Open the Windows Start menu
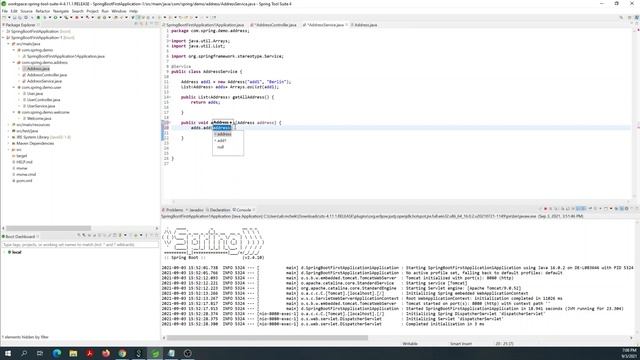The height and width of the screenshot is (360, 640). (8, 353)
